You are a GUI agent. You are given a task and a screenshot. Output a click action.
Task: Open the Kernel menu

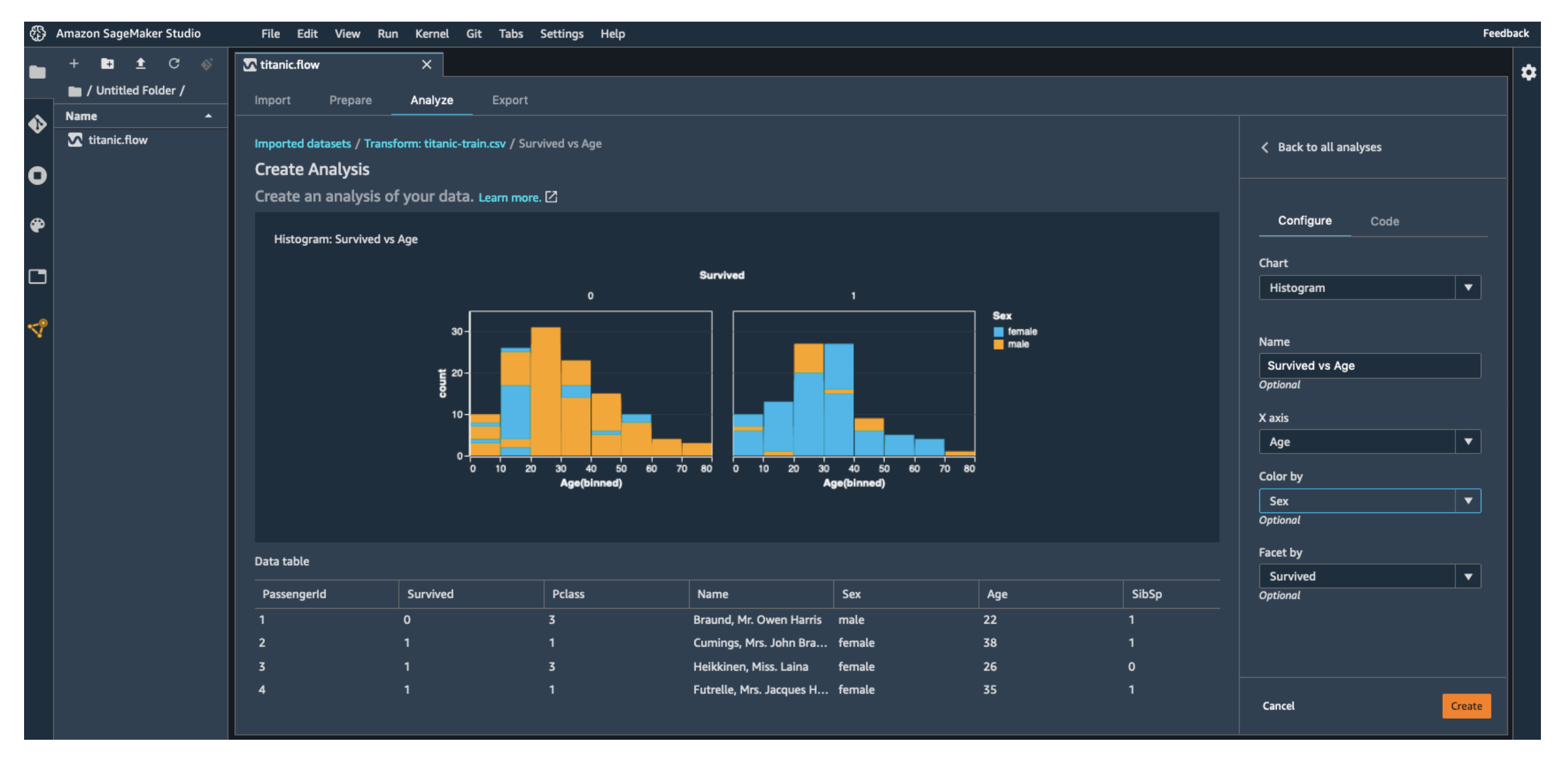click(x=431, y=34)
